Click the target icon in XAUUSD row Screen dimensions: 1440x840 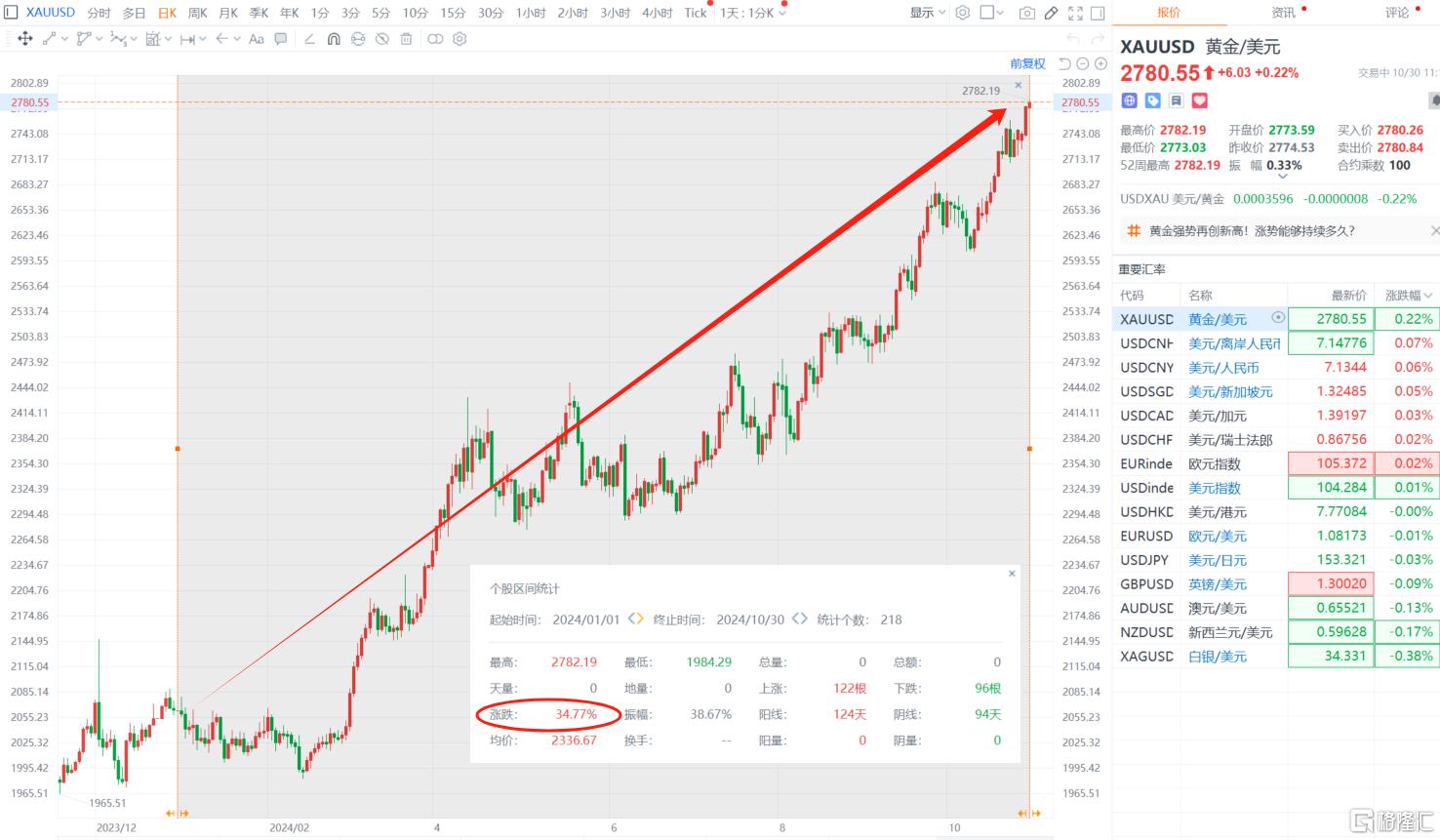click(1278, 318)
